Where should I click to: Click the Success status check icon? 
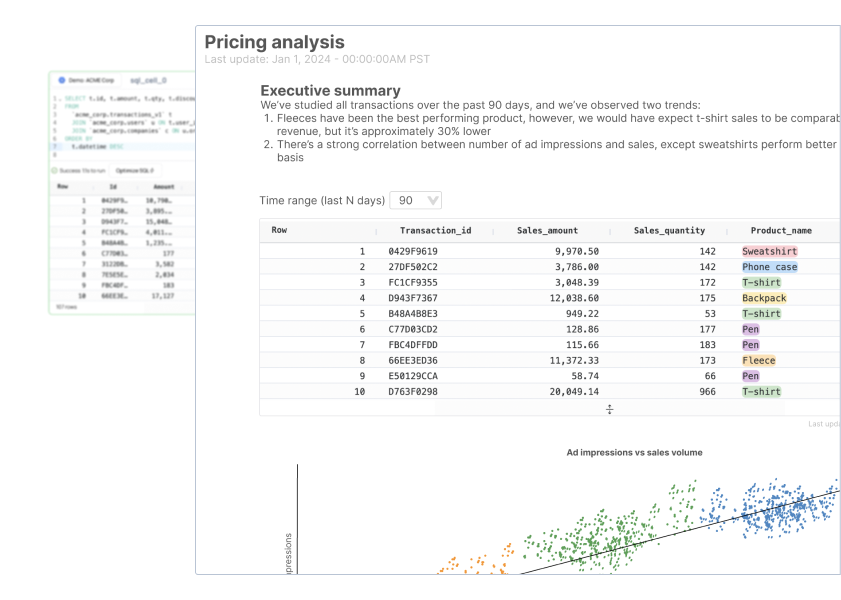coord(56,171)
